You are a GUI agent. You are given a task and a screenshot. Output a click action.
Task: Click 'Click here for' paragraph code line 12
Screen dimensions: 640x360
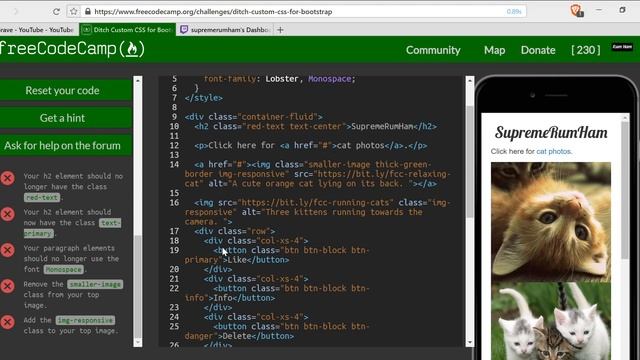click(x=311, y=146)
